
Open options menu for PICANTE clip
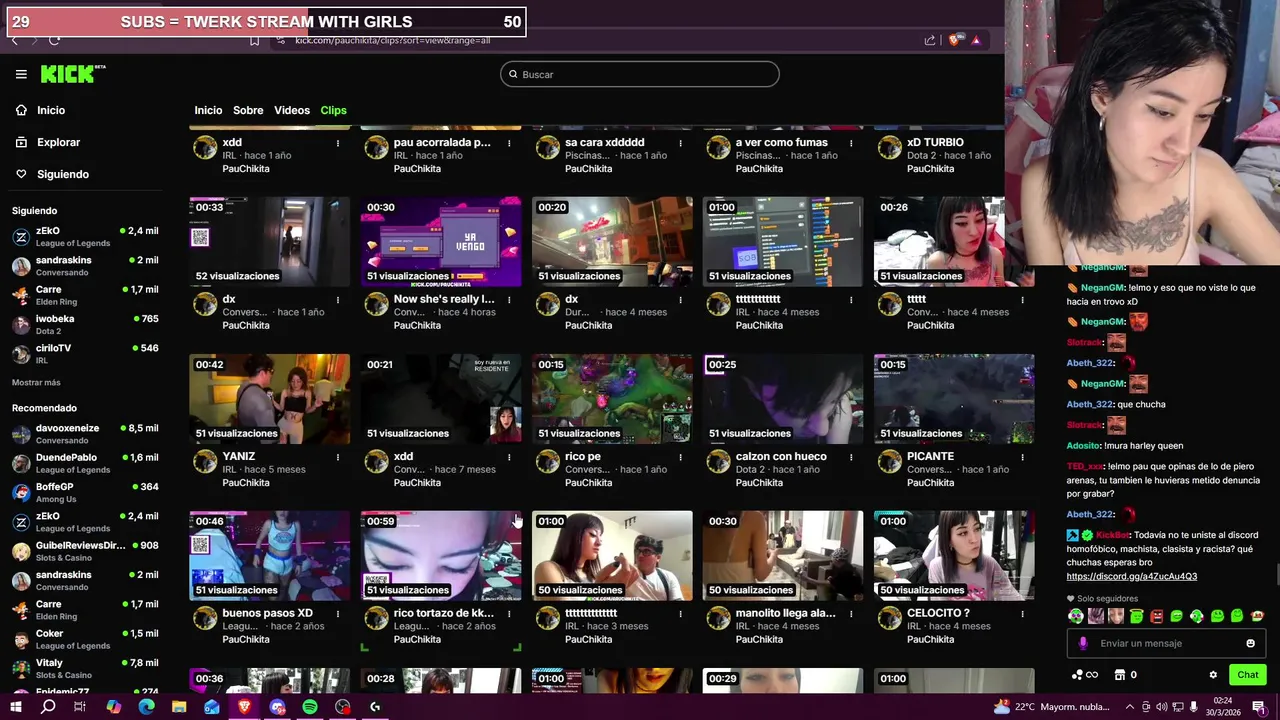click(x=1022, y=457)
